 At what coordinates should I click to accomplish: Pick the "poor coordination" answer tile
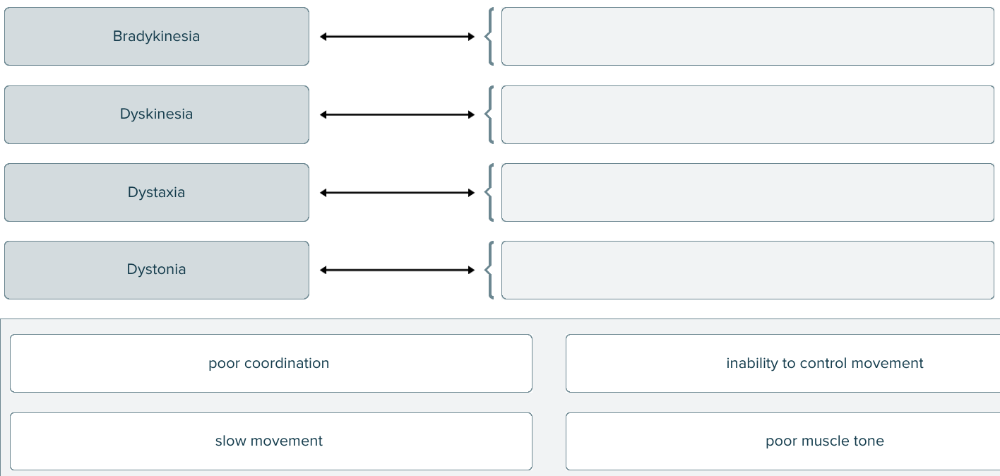pyautogui.click(x=270, y=363)
